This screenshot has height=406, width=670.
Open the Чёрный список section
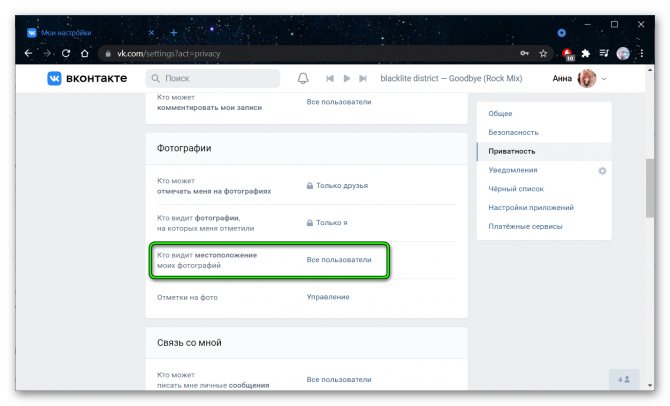pyautogui.click(x=516, y=189)
